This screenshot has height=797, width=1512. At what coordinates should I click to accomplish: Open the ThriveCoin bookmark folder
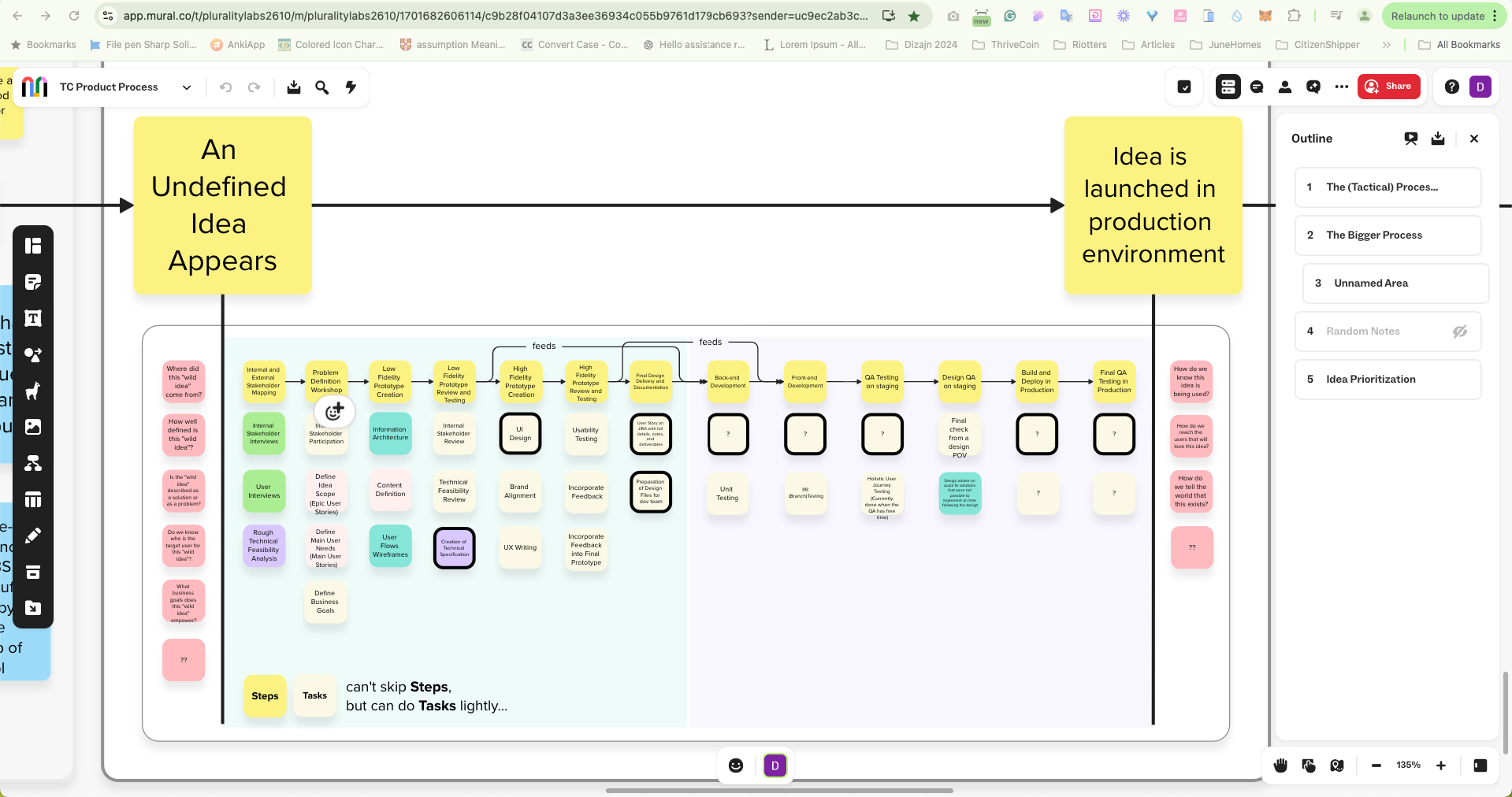pos(1006,45)
